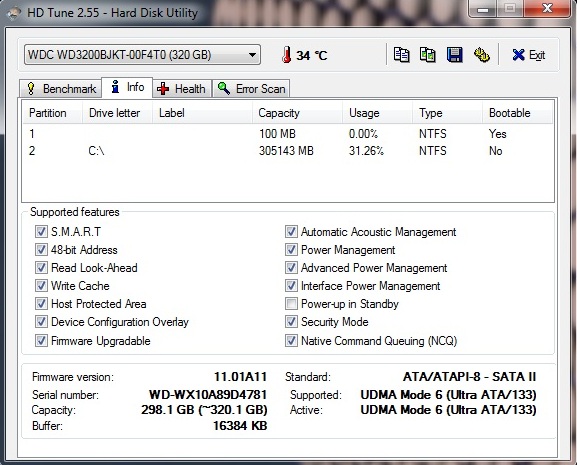
Task: Toggle the Native Command Queuing checkbox
Action: (291, 341)
